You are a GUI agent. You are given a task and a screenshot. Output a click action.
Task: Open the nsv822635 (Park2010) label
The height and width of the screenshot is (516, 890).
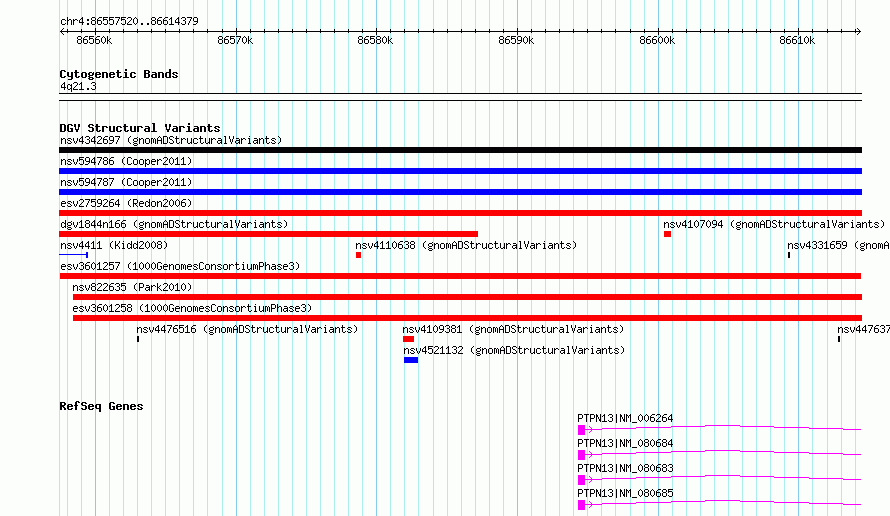point(132,287)
